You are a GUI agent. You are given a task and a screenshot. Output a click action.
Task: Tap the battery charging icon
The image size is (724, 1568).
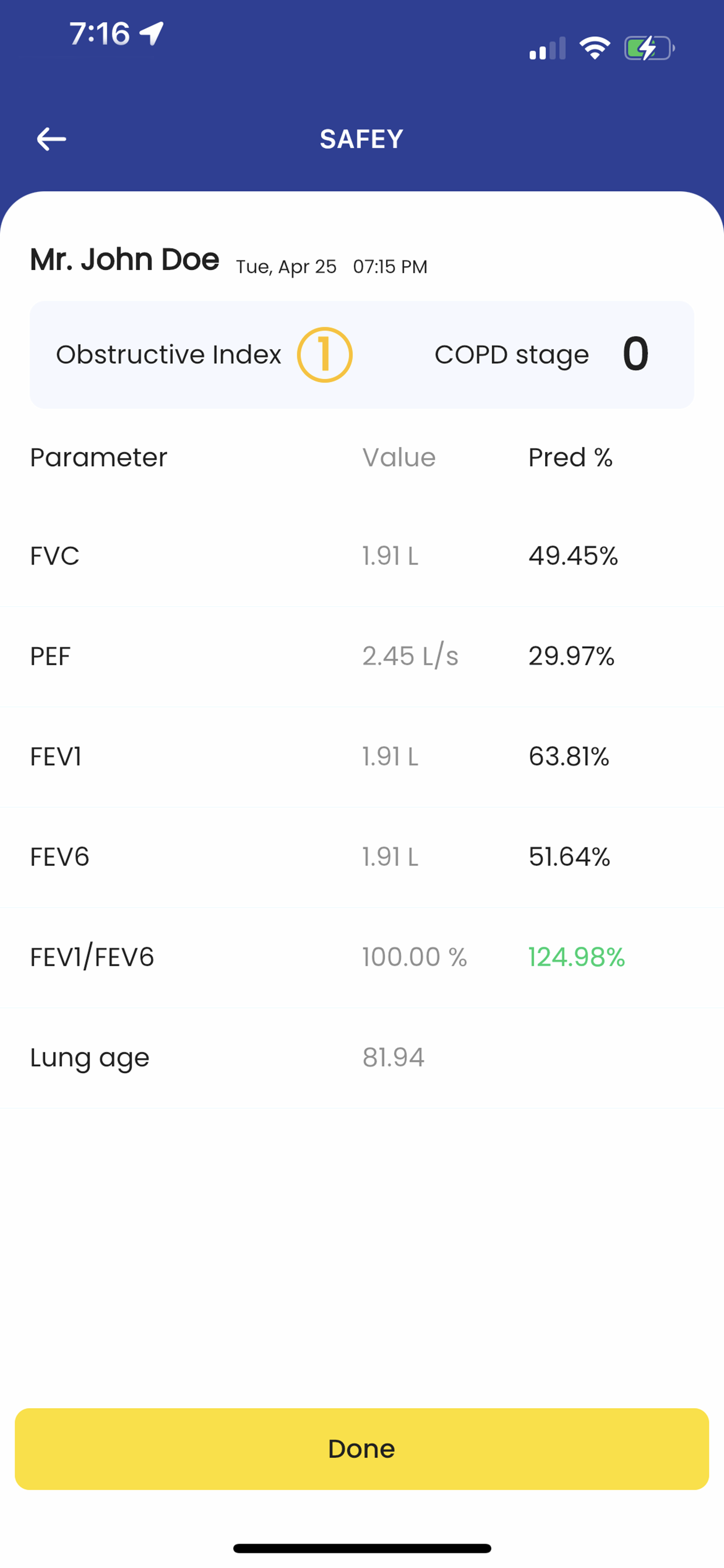pyautogui.click(x=650, y=48)
